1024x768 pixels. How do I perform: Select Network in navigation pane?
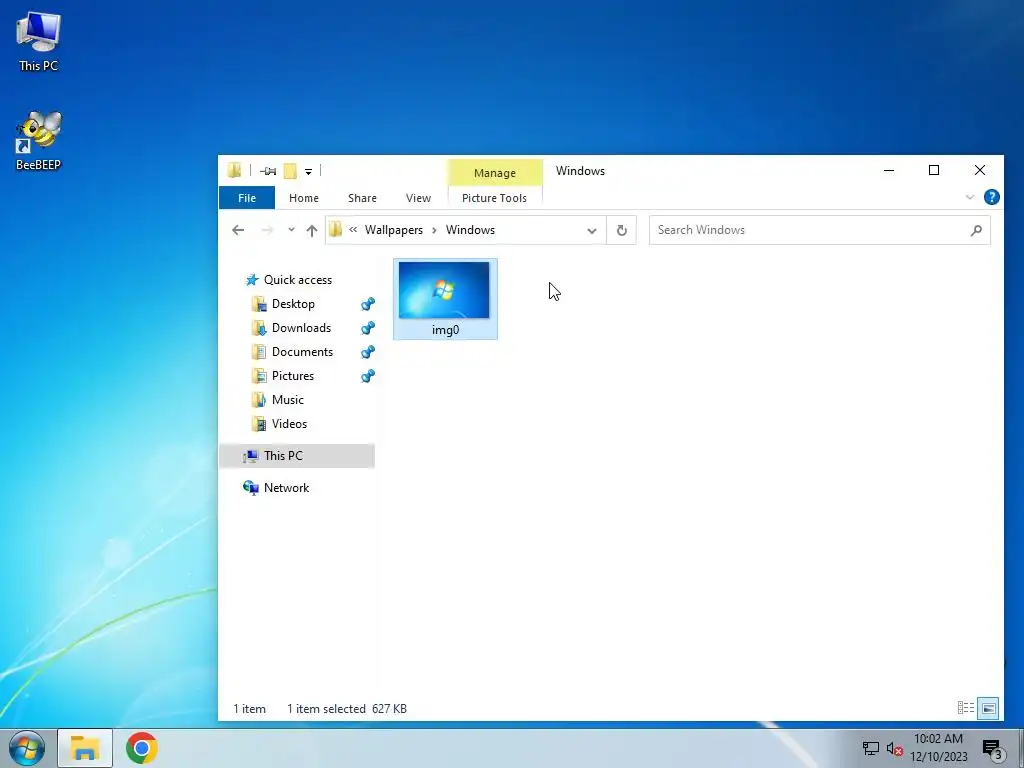click(x=286, y=488)
